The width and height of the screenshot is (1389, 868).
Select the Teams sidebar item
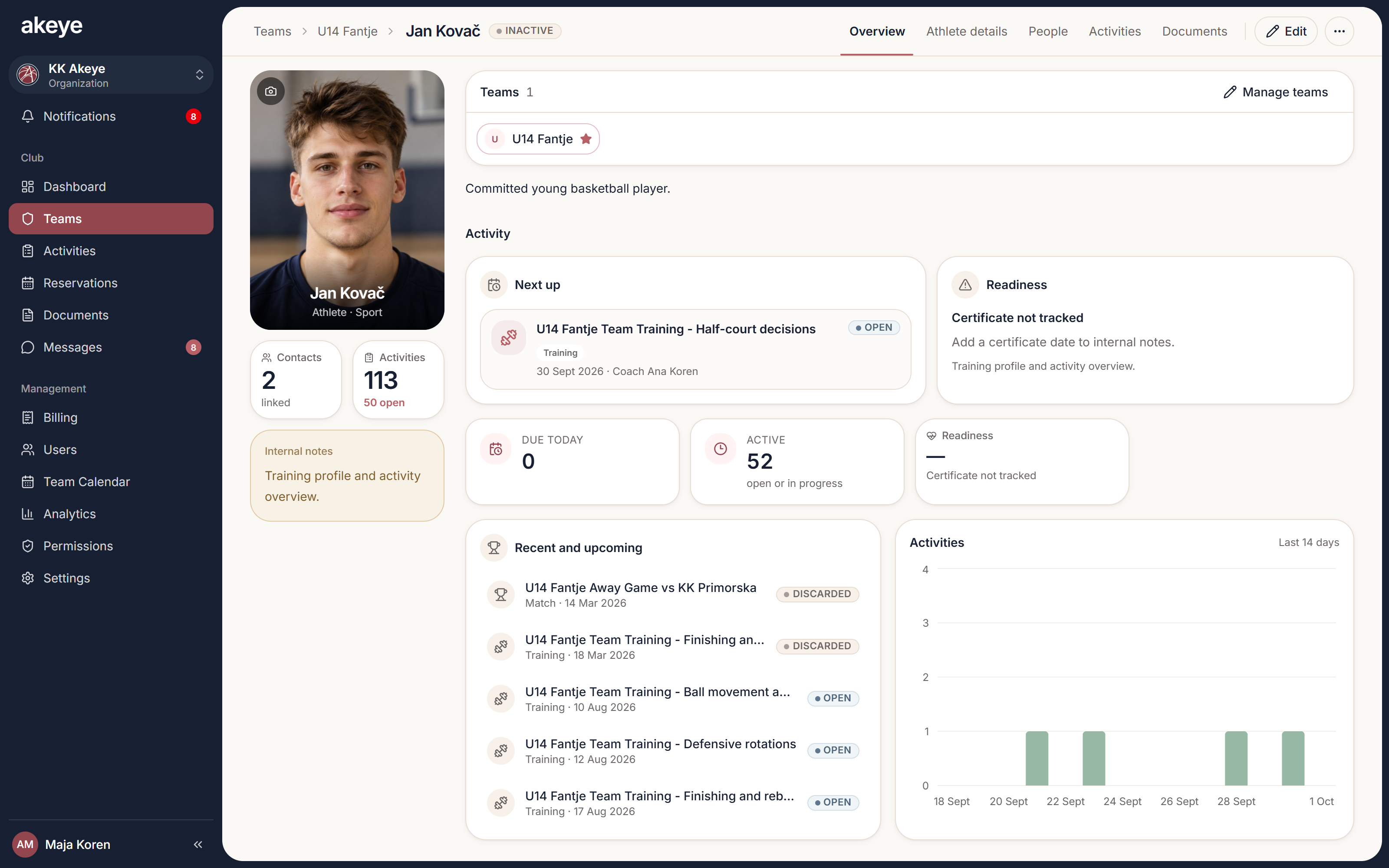[111, 219]
